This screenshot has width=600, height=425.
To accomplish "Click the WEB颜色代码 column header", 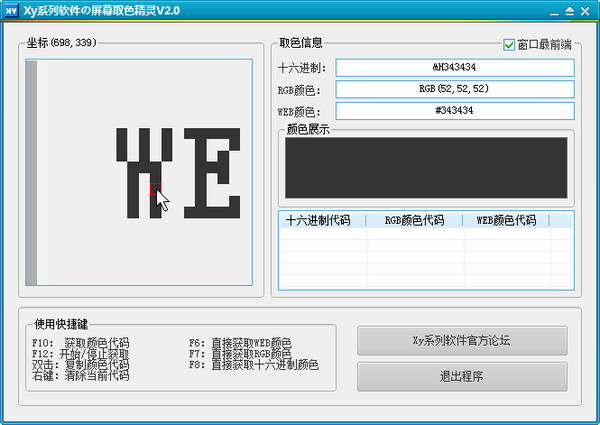I will click(x=506, y=220).
